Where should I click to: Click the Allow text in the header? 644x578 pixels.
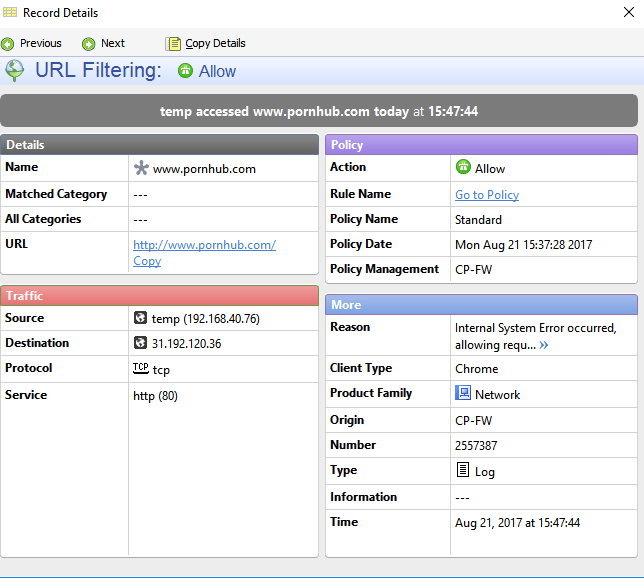(217, 71)
